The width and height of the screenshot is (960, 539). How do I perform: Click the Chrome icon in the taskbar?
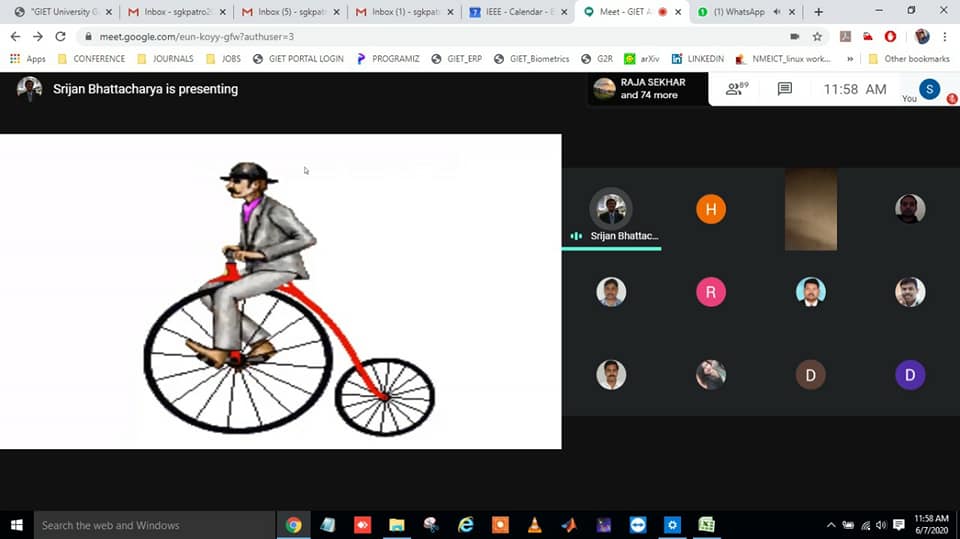[294, 525]
